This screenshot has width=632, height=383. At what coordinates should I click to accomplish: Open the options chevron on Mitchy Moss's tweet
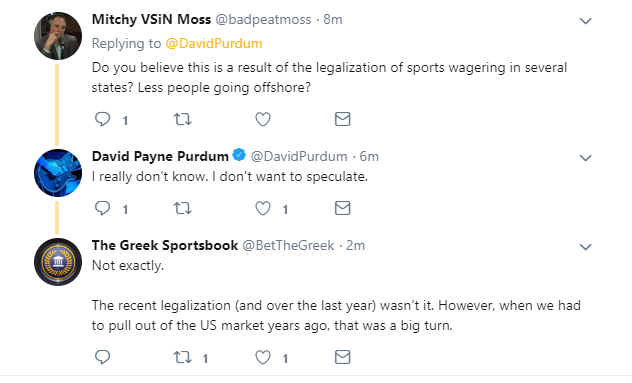tap(585, 21)
